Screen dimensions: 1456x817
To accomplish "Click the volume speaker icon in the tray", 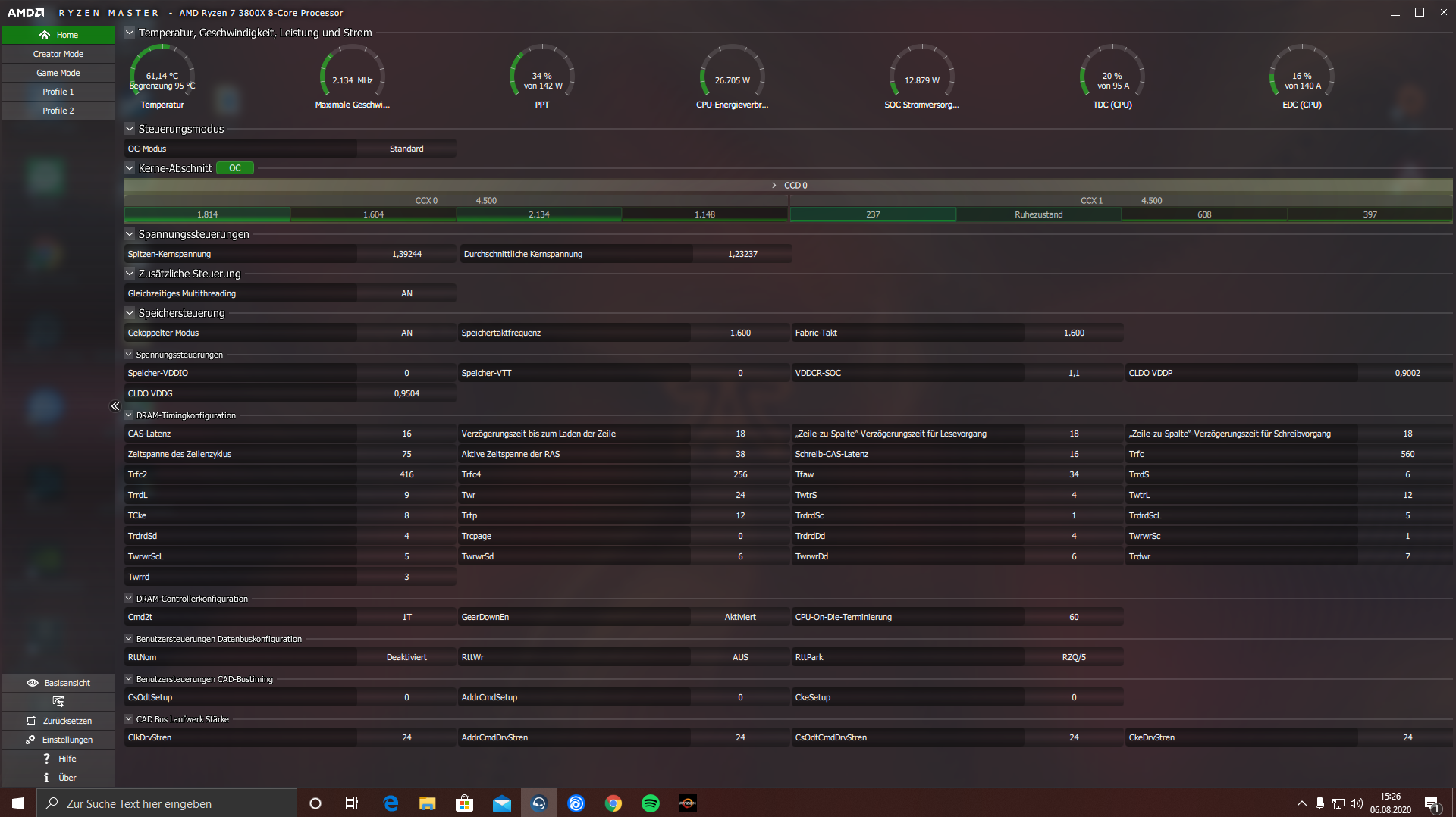I will 1357,803.
